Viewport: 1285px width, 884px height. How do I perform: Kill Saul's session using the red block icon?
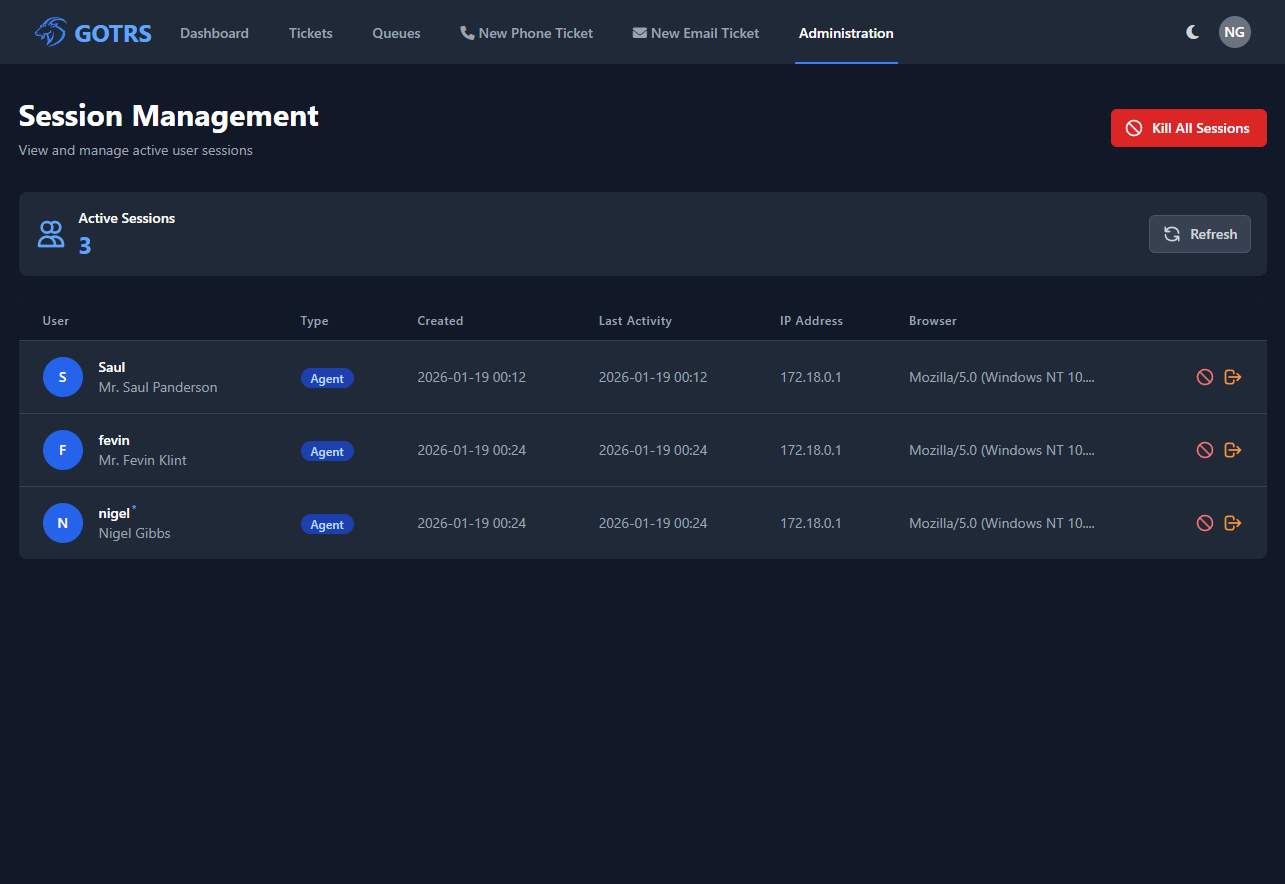pyautogui.click(x=1204, y=377)
